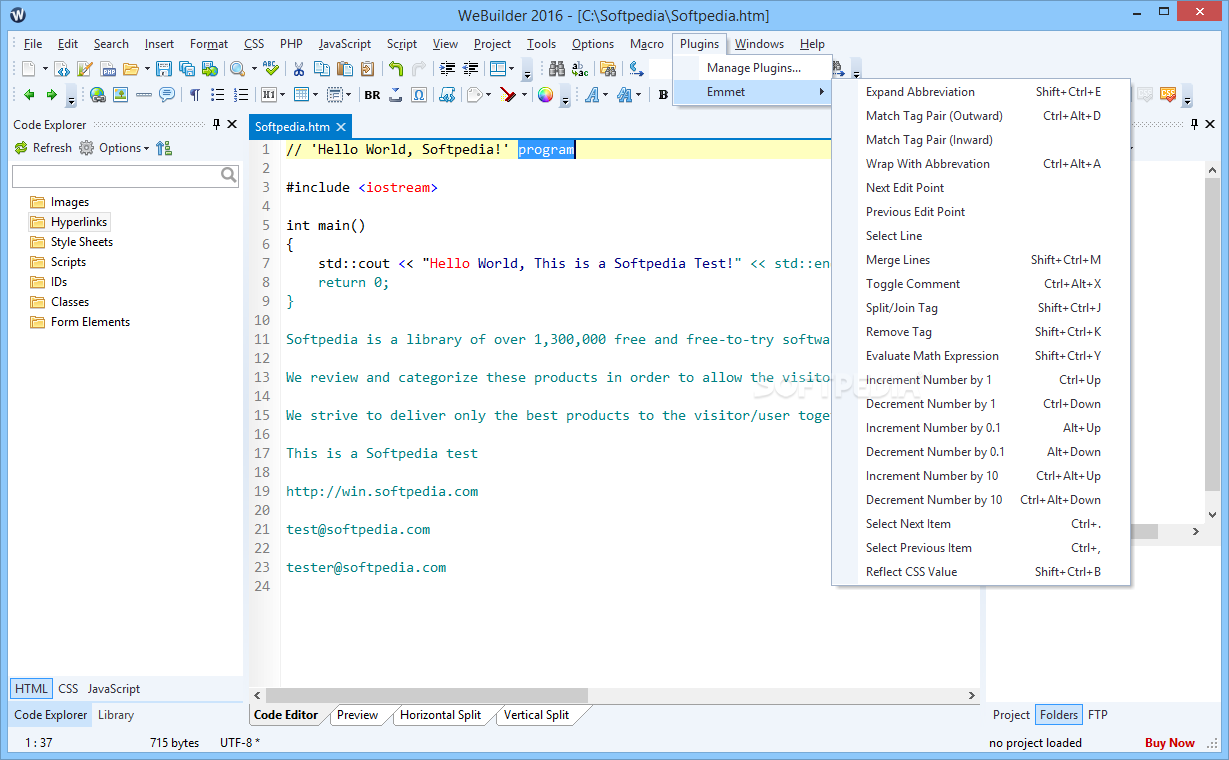Open the JavaScript menu in menu bar
This screenshot has height=760, width=1229.
point(345,44)
